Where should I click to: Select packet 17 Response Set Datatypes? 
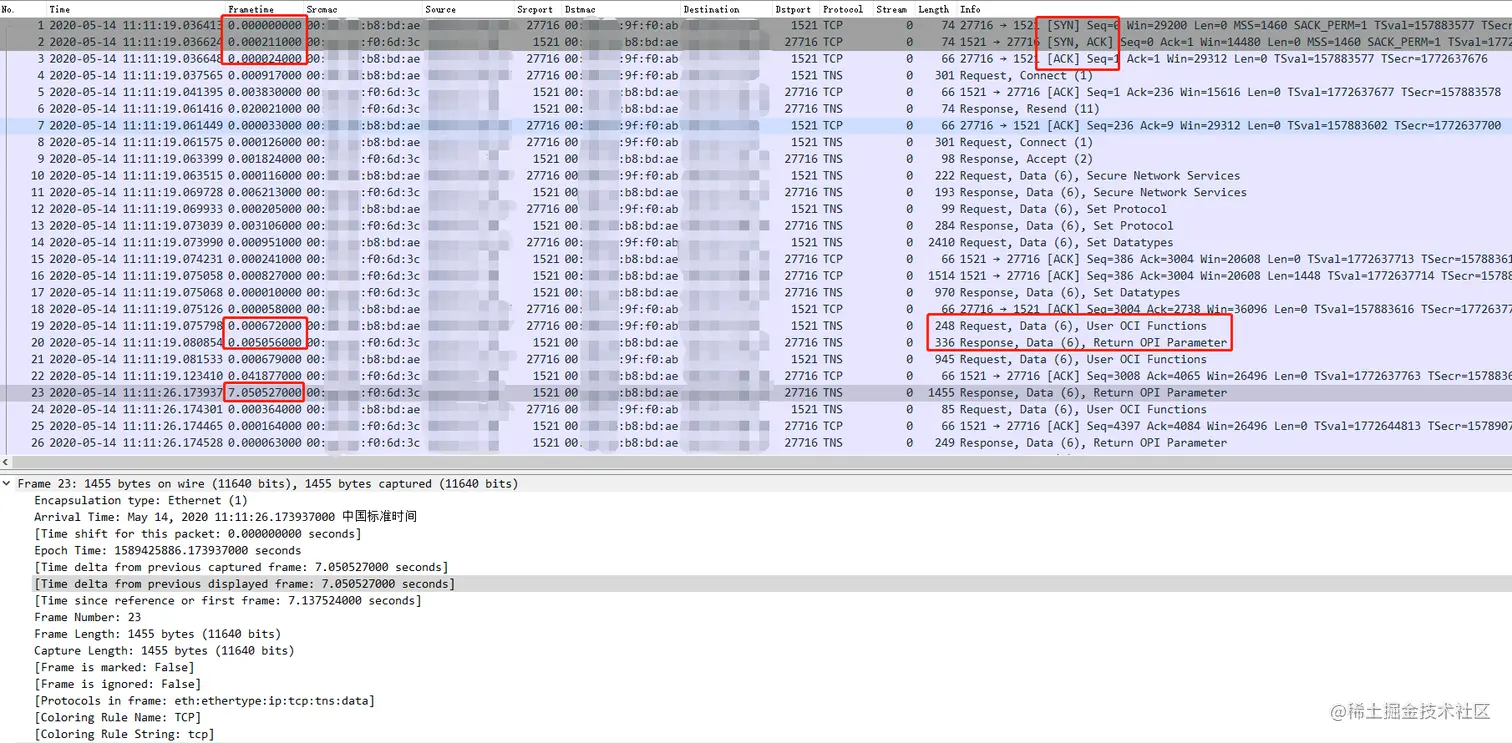click(756, 292)
